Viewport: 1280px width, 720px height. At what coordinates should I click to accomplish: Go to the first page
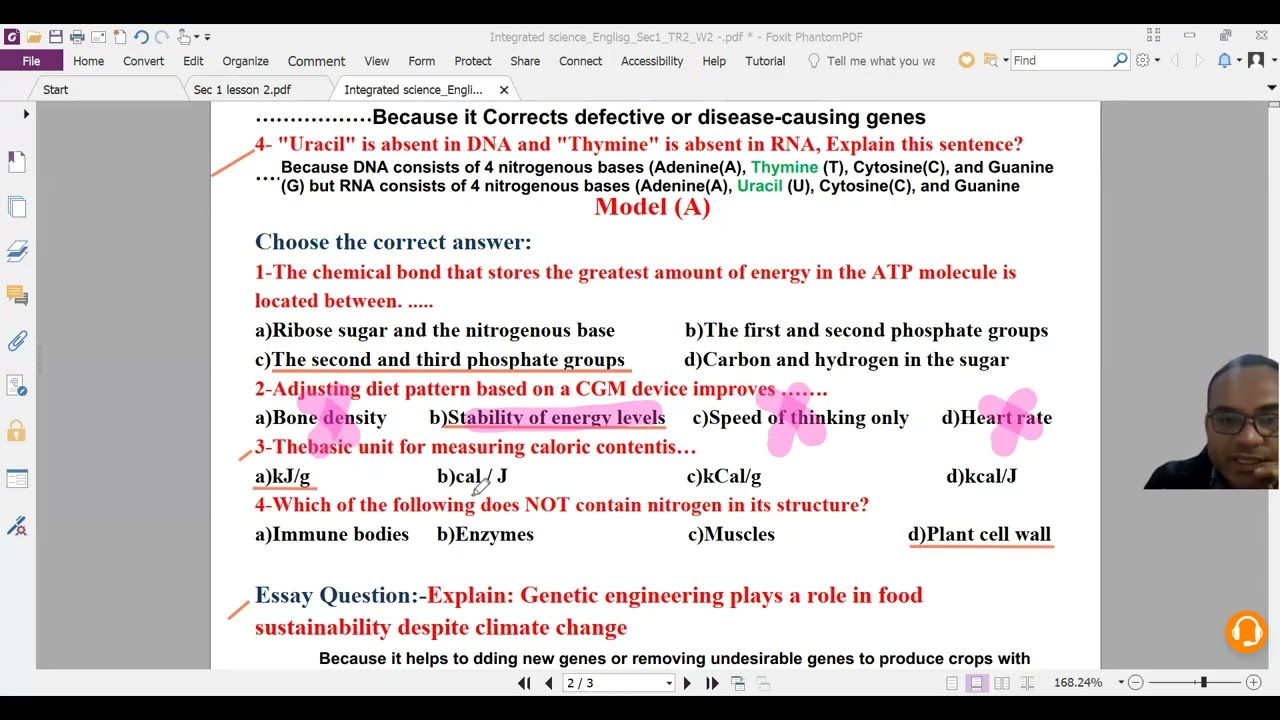(x=524, y=683)
